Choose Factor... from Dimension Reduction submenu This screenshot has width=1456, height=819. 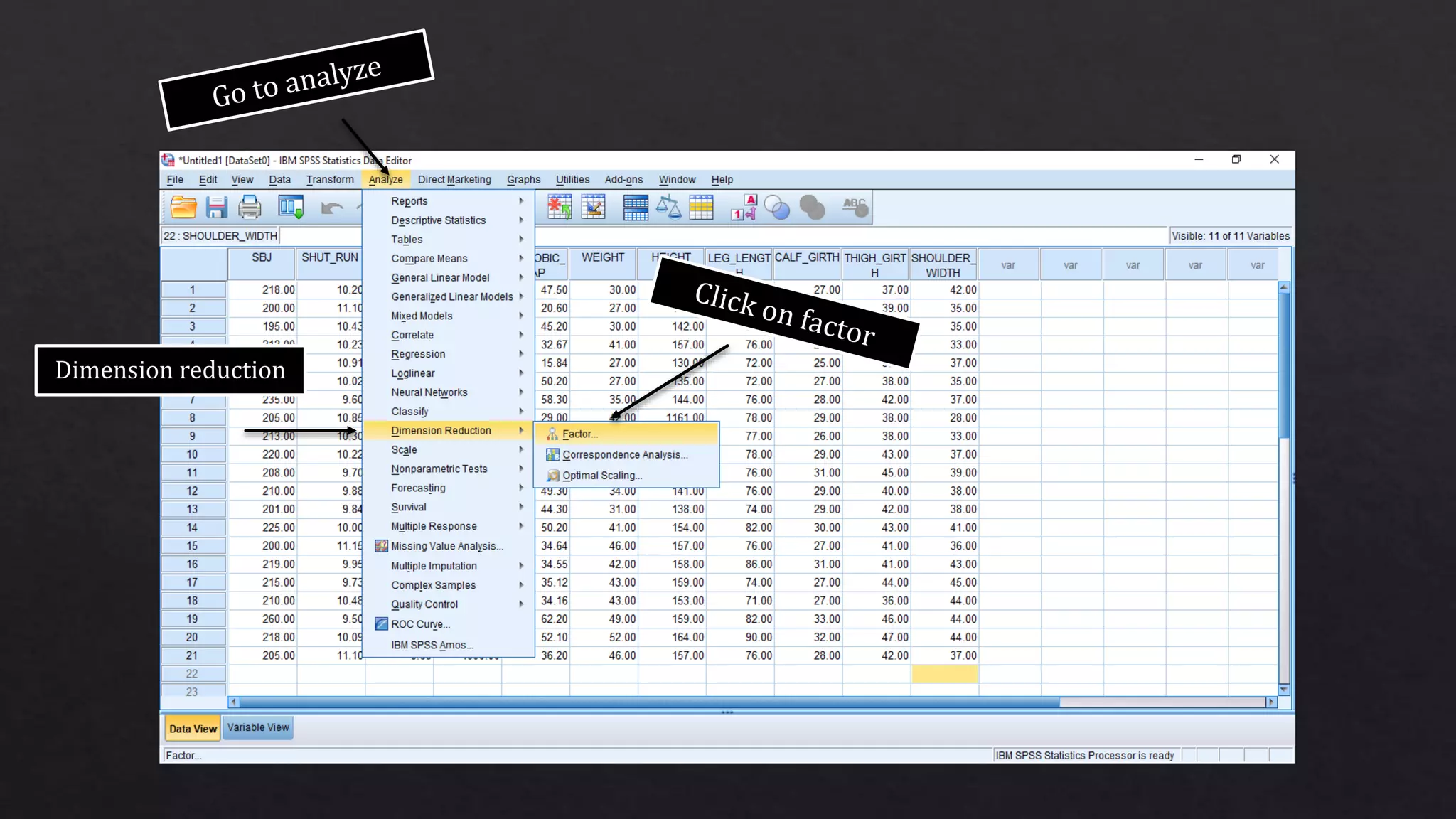580,434
